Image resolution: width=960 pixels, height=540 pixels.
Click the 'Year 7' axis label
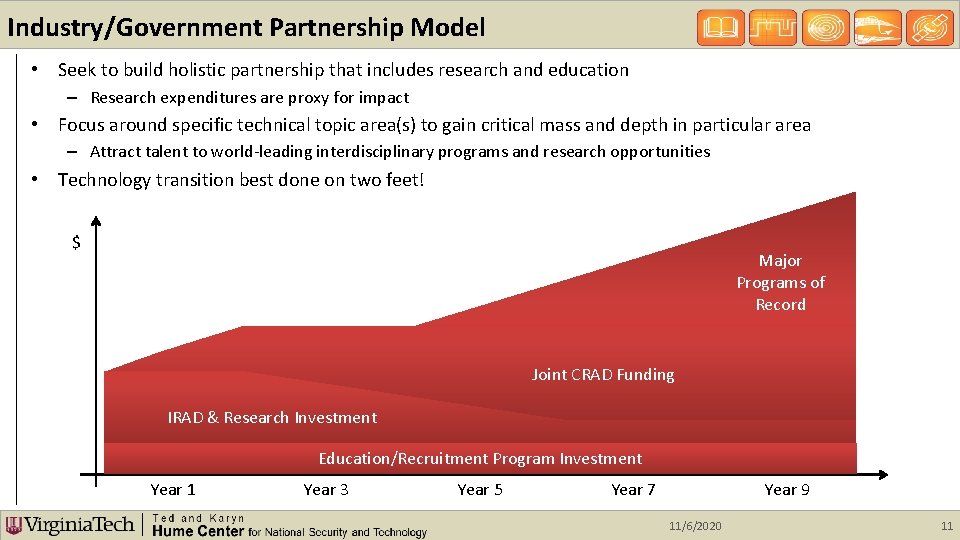[633, 490]
